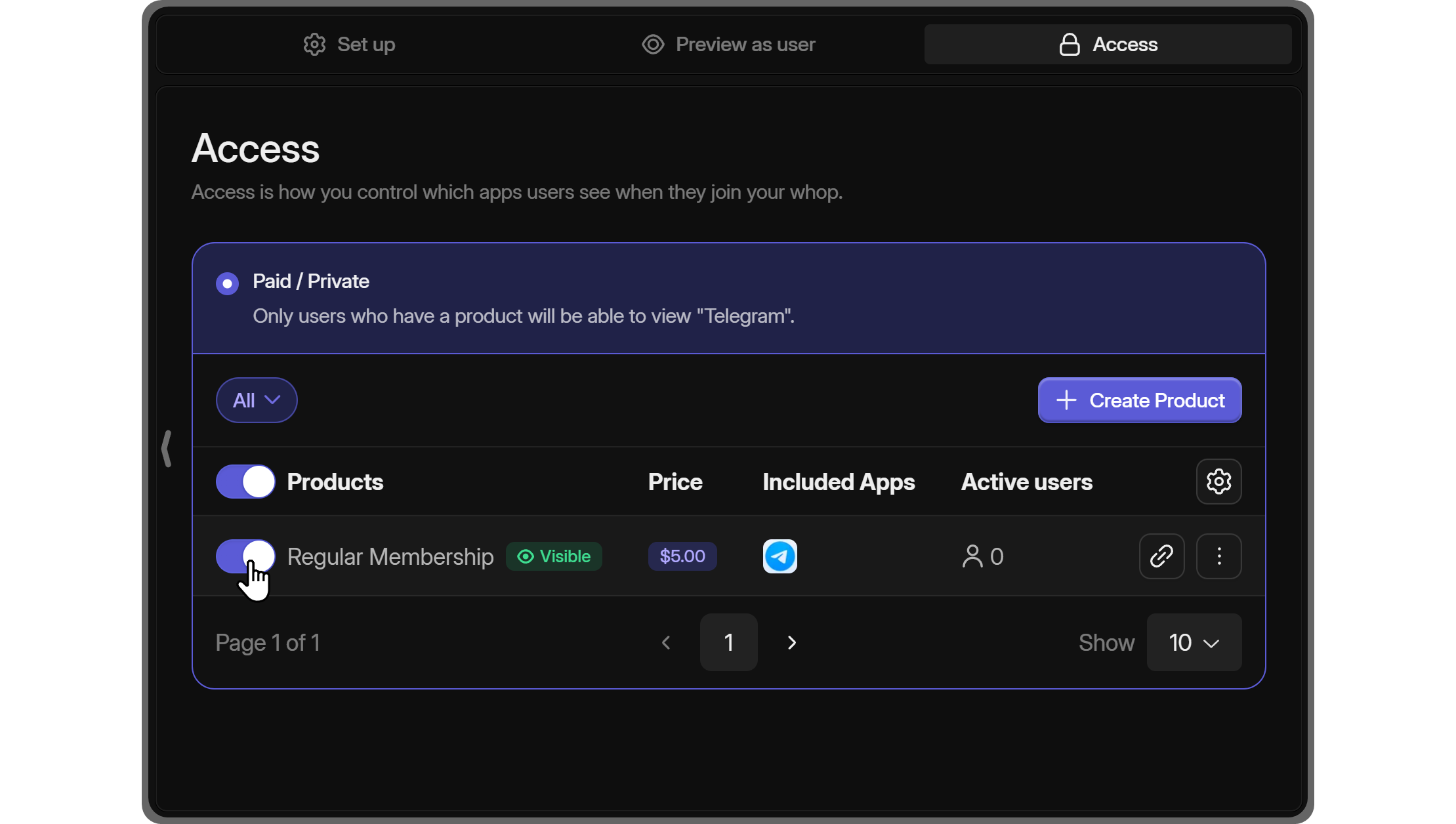Screen dimensions: 1456x824
Task: Click the Page 1 of 1 label
Action: point(268,642)
